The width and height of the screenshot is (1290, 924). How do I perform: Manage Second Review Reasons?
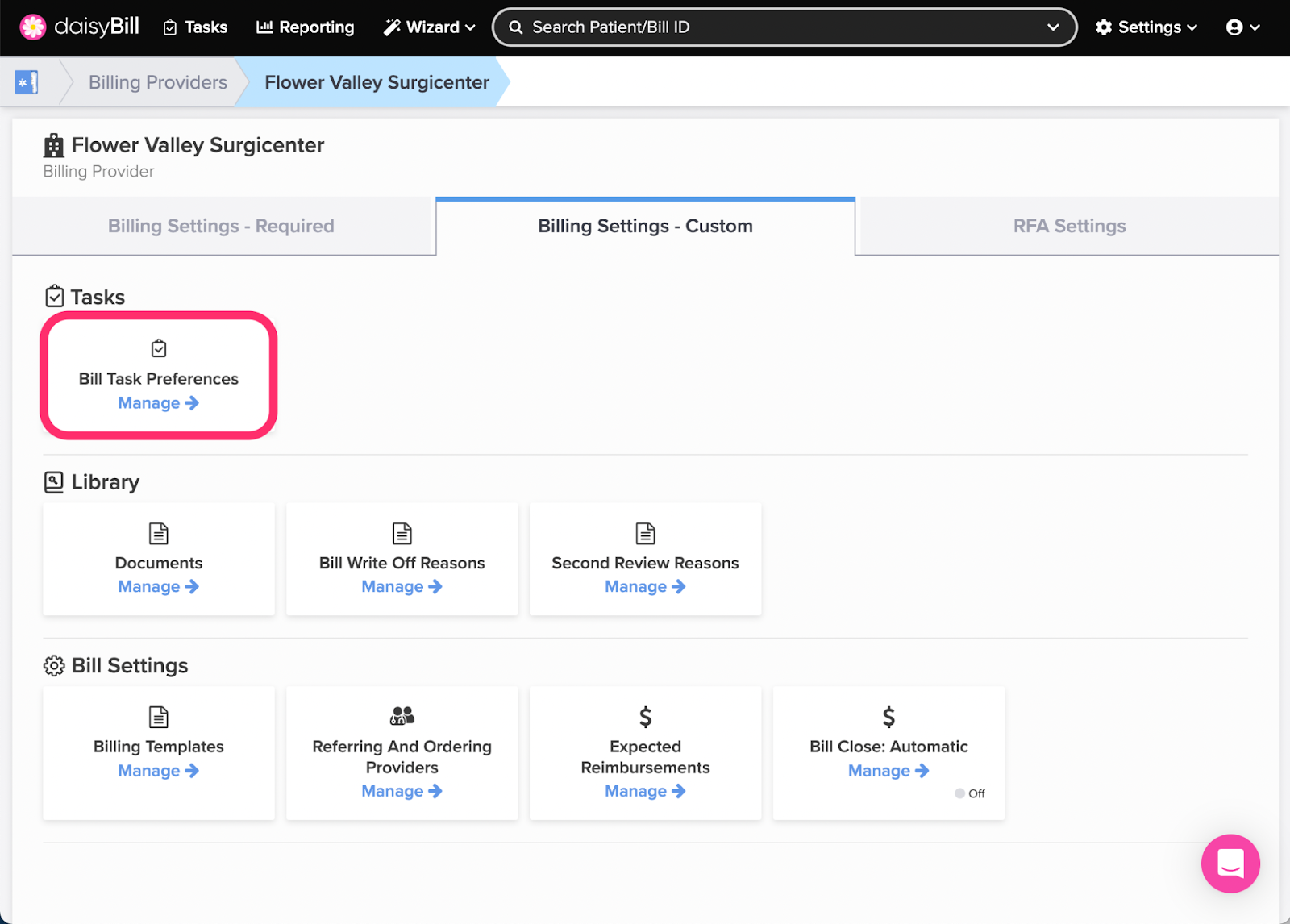coord(645,587)
